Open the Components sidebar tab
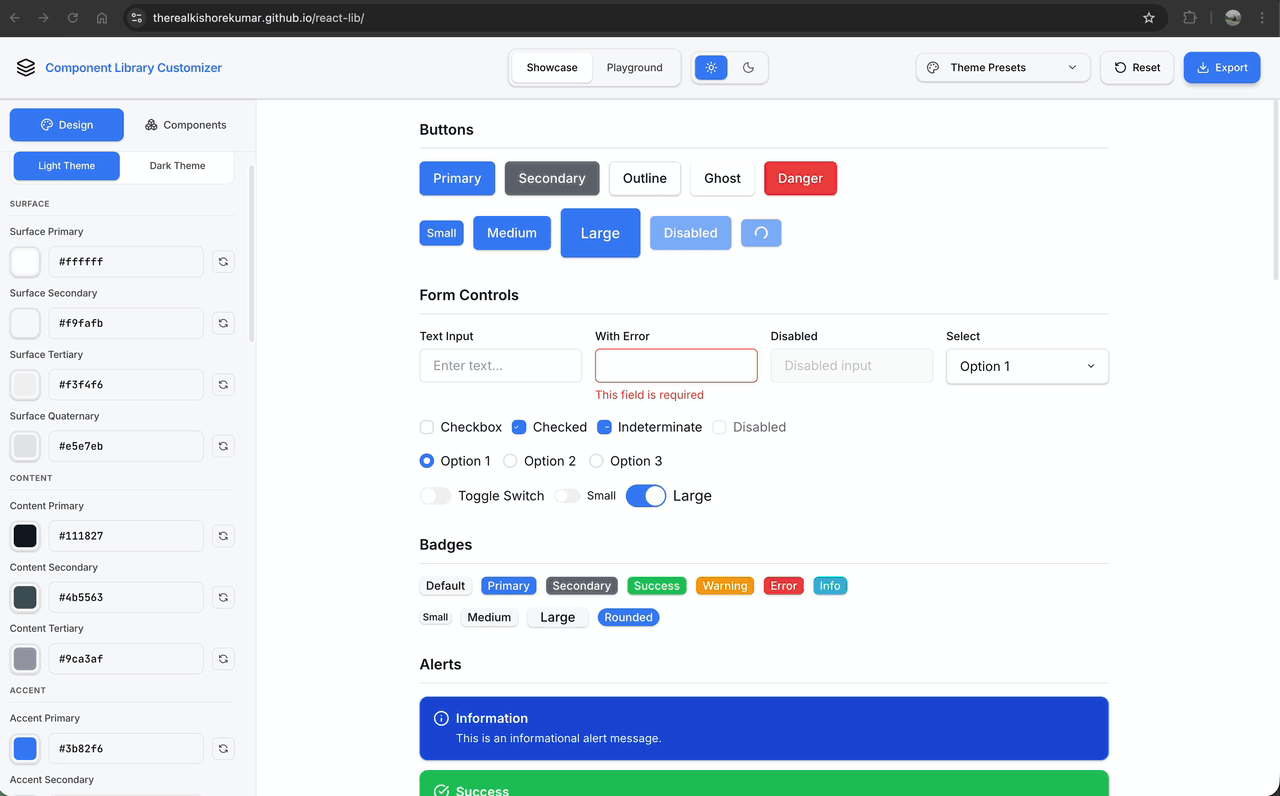 185,125
